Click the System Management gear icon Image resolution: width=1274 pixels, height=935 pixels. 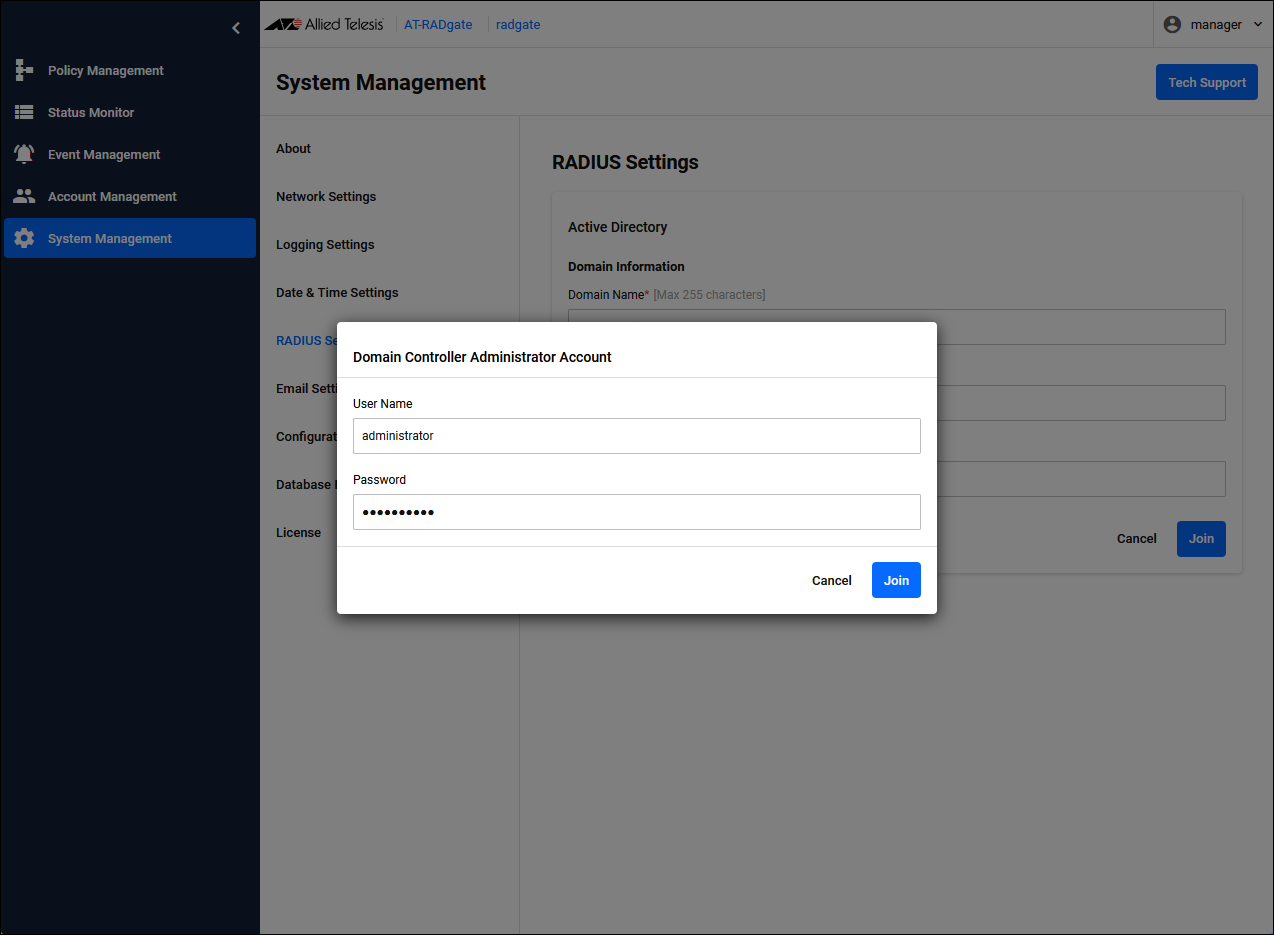coord(24,239)
